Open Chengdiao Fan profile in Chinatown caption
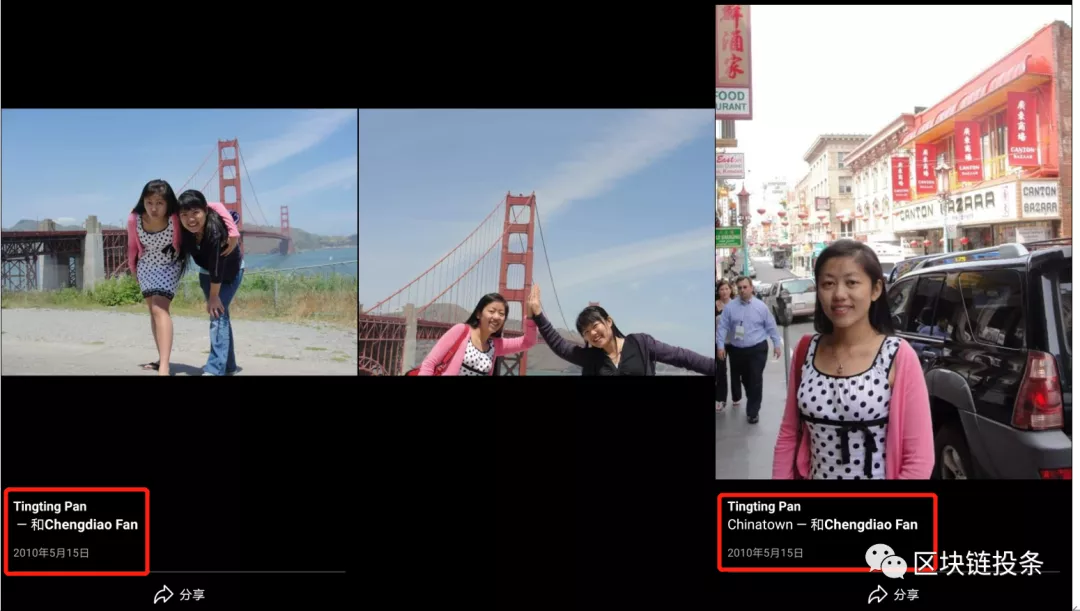This screenshot has width=1080, height=611. 871,525
